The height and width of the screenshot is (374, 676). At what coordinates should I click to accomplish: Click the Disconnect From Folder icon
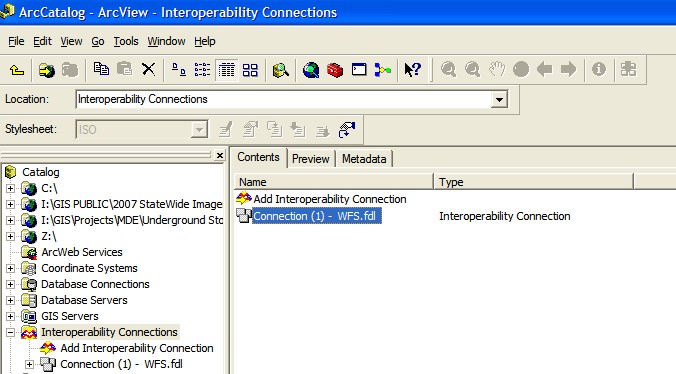coord(70,69)
